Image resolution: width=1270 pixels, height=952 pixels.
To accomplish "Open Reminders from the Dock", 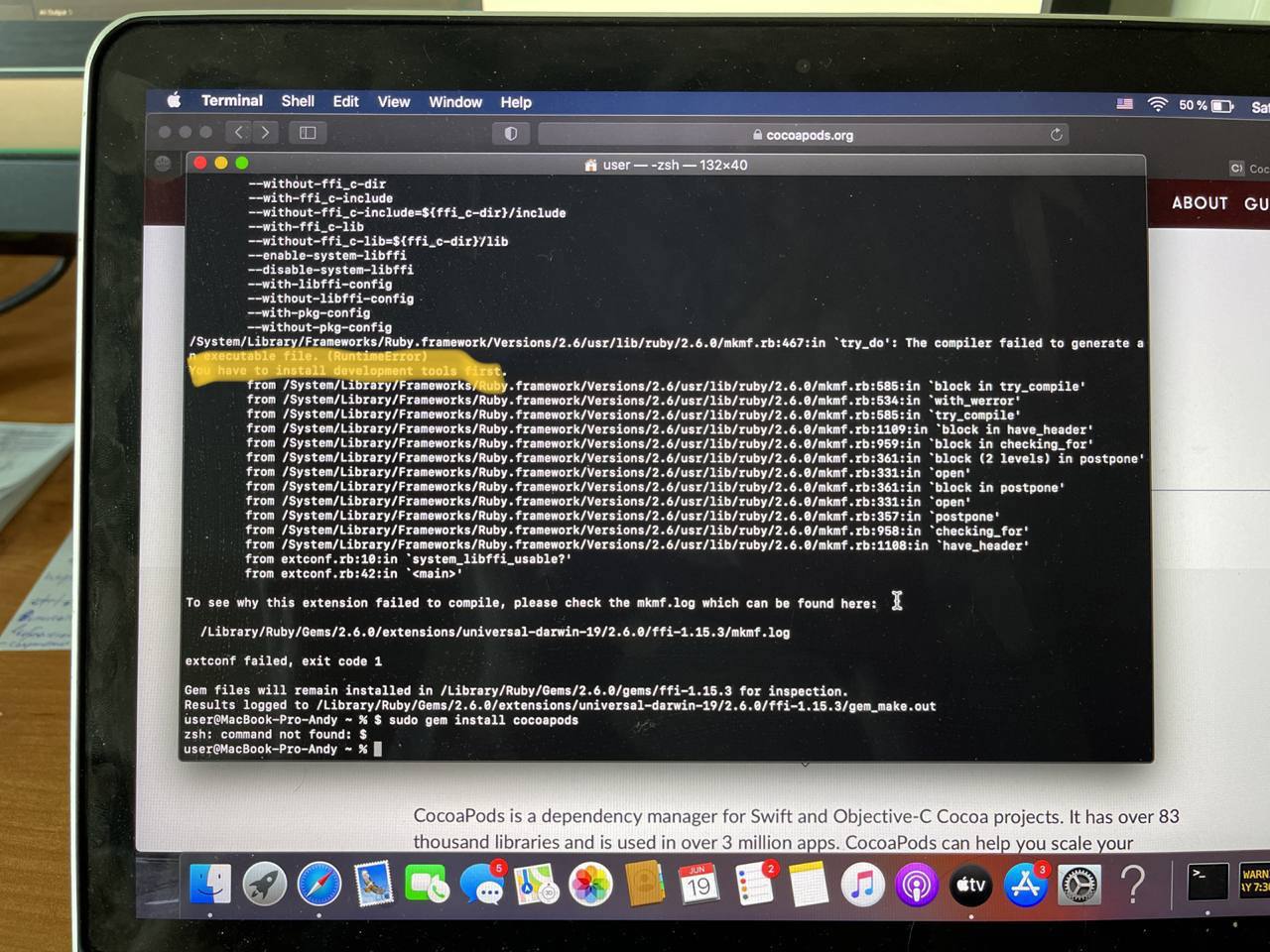I will pyautogui.click(x=754, y=885).
